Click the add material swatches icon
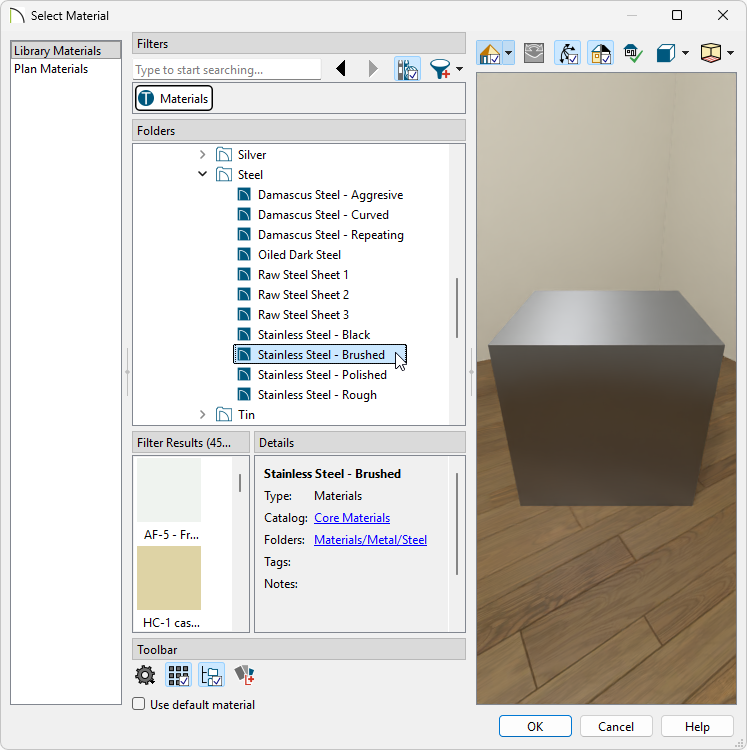747x750 pixels. pyautogui.click(x=244, y=675)
